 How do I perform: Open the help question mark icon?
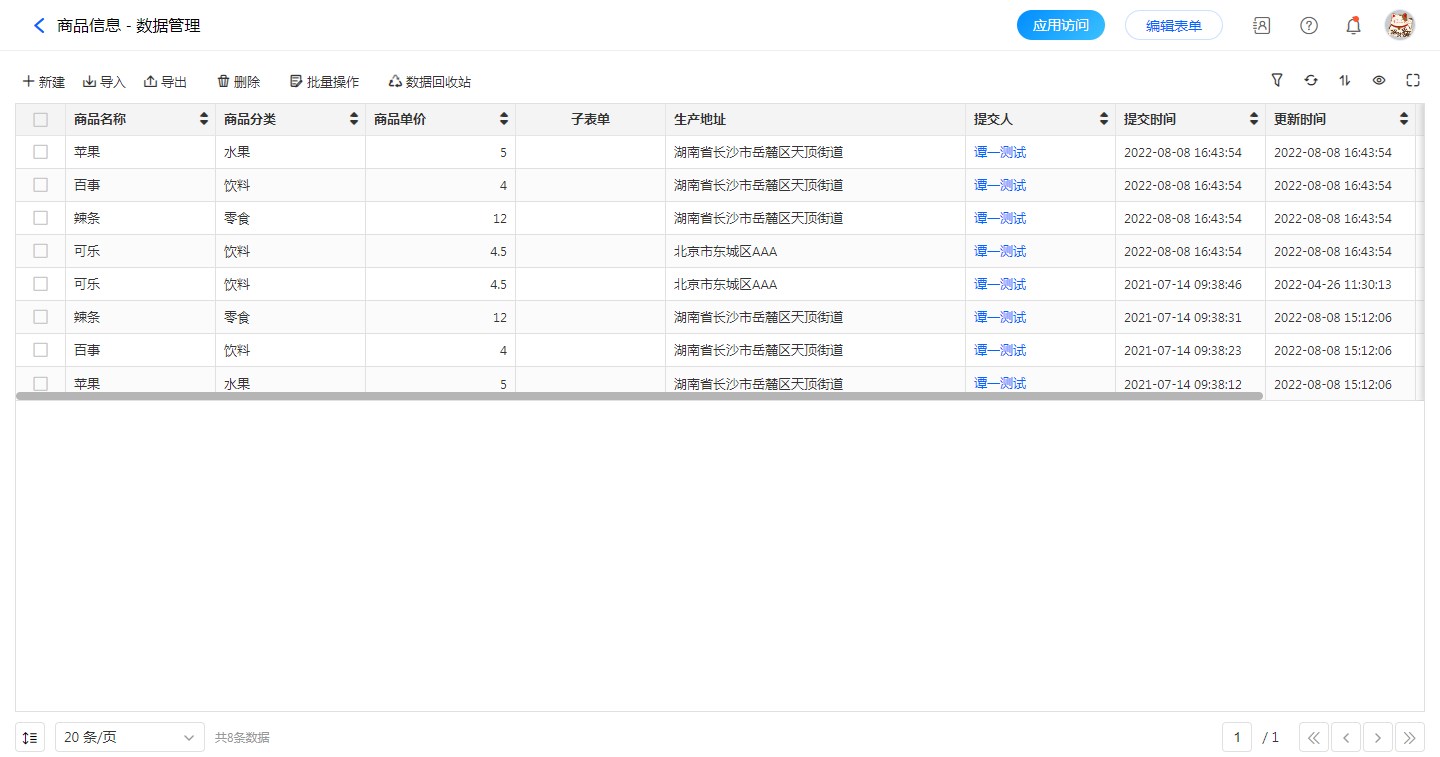pyautogui.click(x=1308, y=26)
